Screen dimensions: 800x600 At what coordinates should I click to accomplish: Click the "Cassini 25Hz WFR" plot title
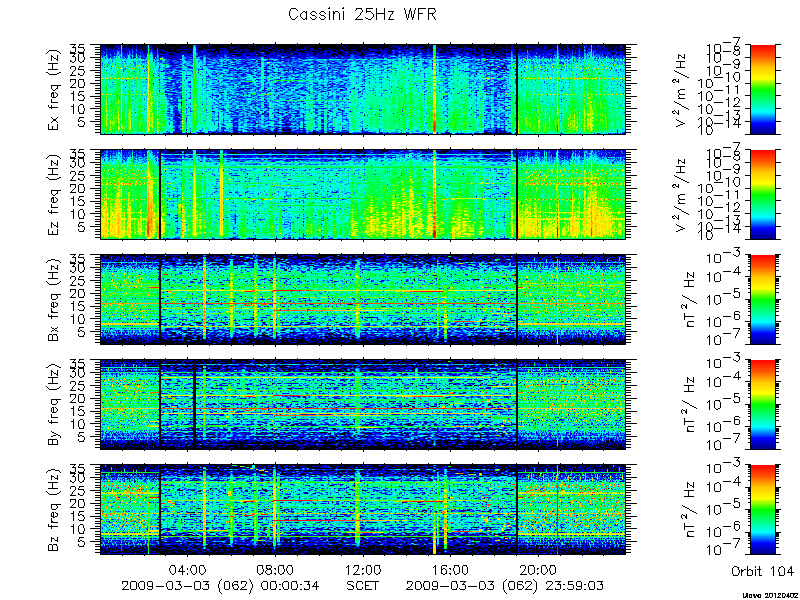point(362,14)
